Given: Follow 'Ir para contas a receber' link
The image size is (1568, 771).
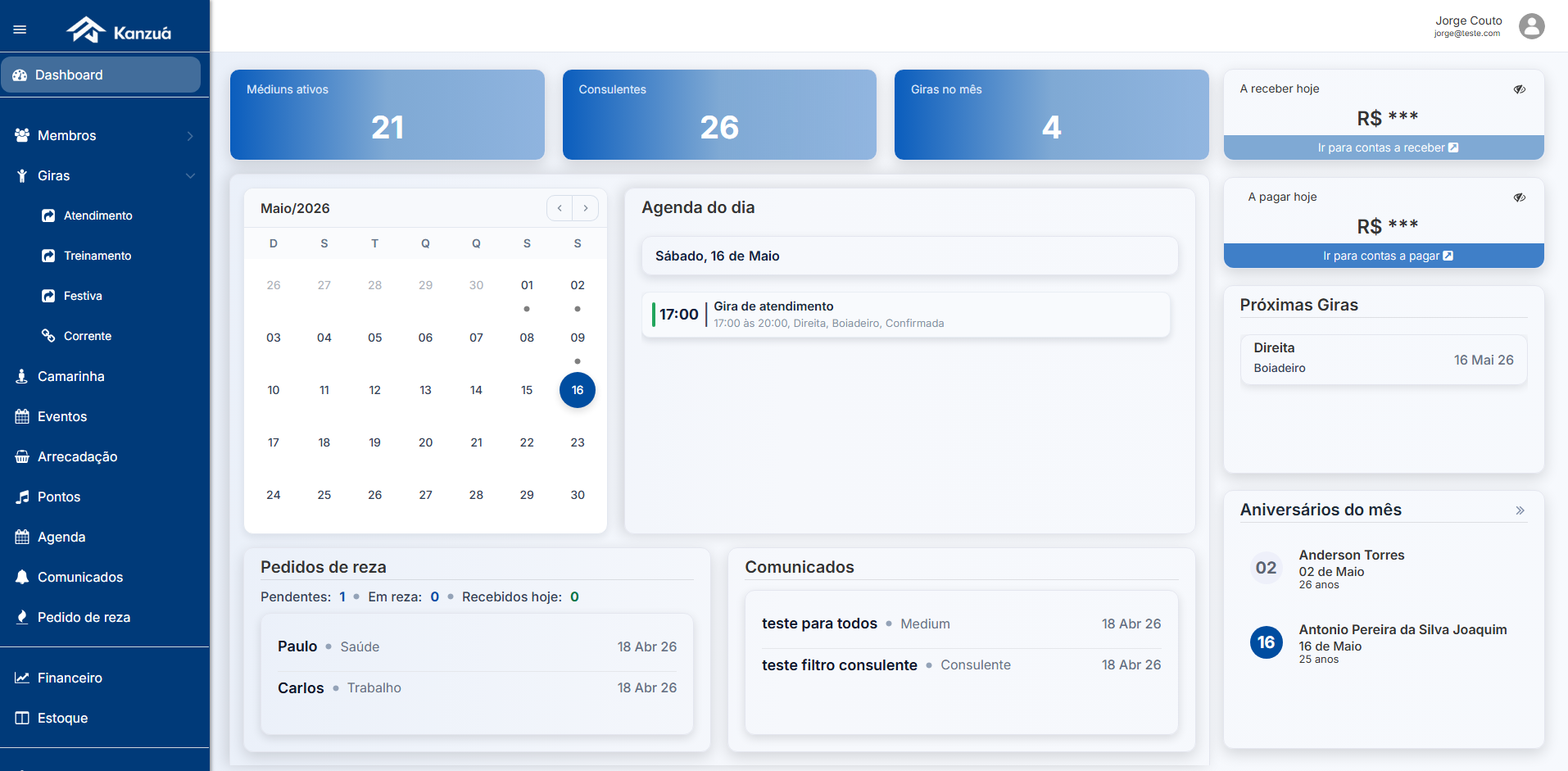Looking at the screenshot, I should 1384,147.
